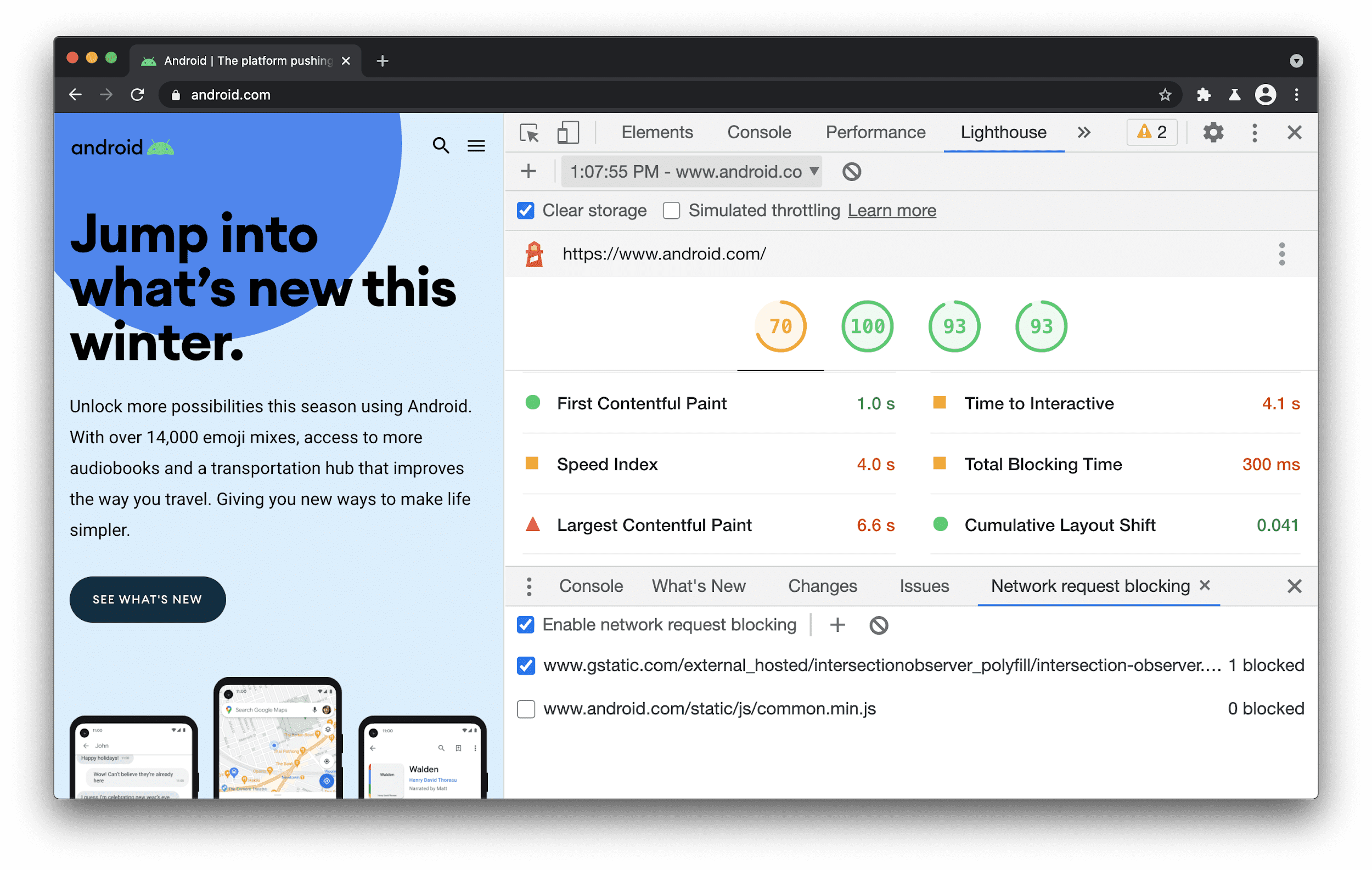Open the DevTools three-dot menu
The image size is (1372, 870).
[1255, 132]
